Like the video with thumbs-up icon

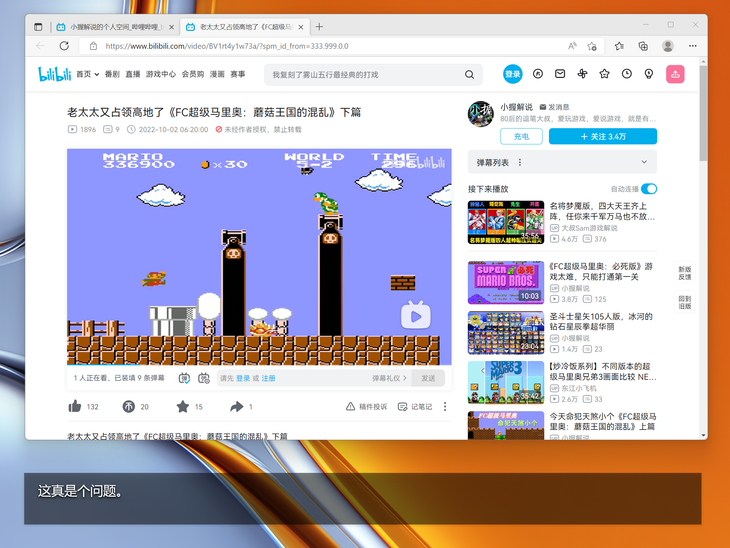tap(75, 406)
